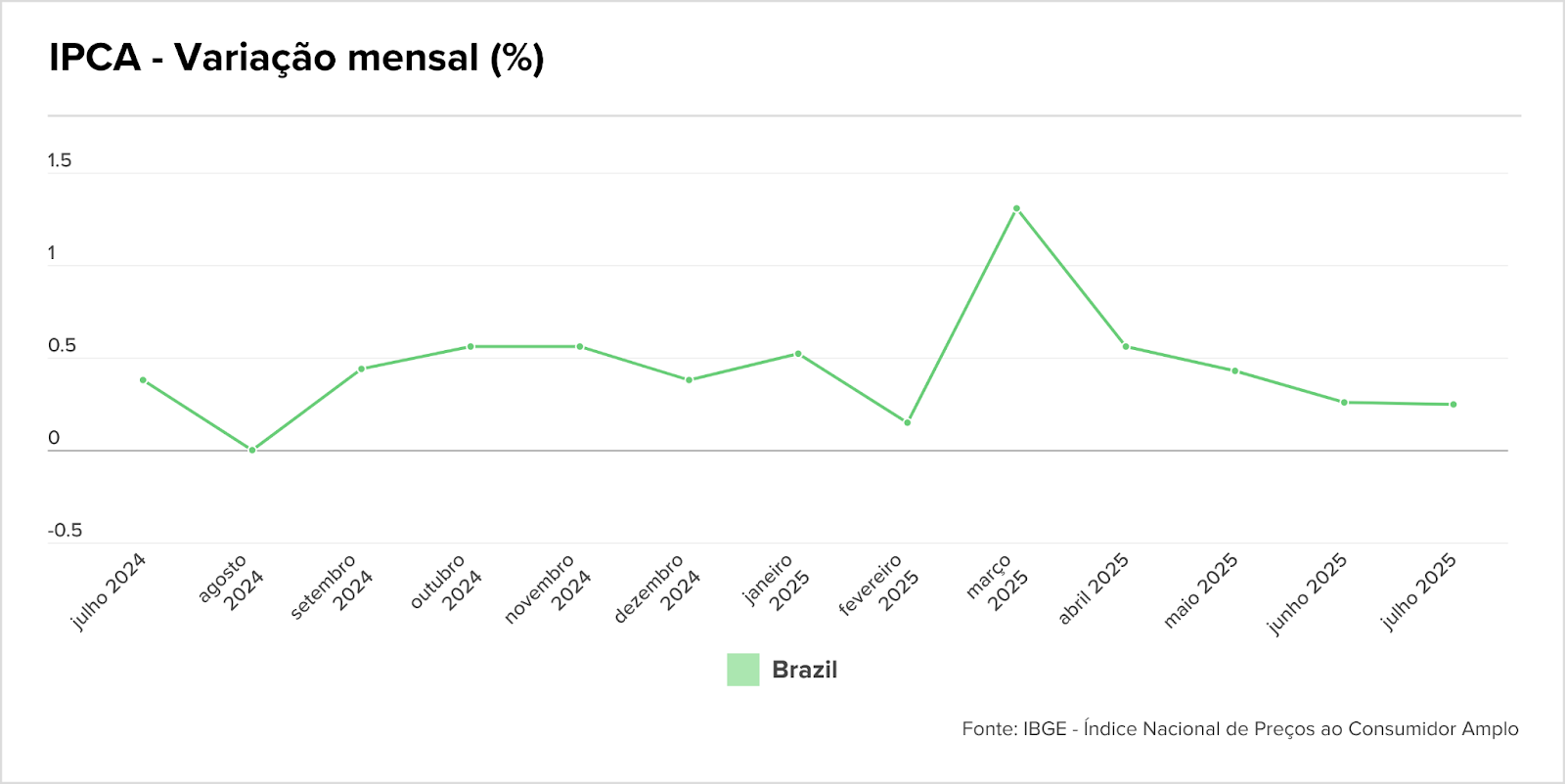Image resolution: width=1565 pixels, height=784 pixels.
Task: Click the junho 2025 data point
Action: (1344, 402)
